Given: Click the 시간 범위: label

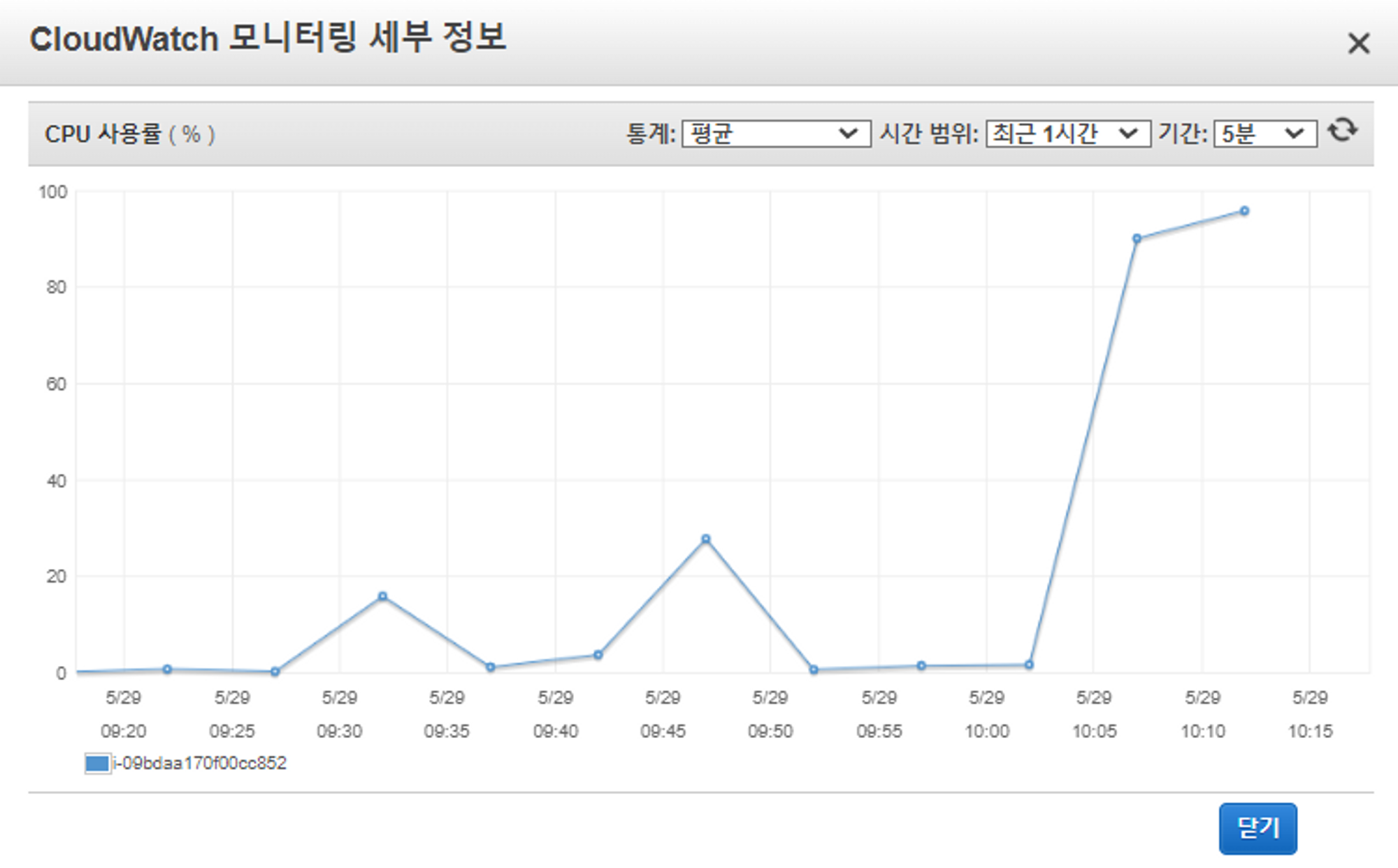Looking at the screenshot, I should tap(929, 133).
